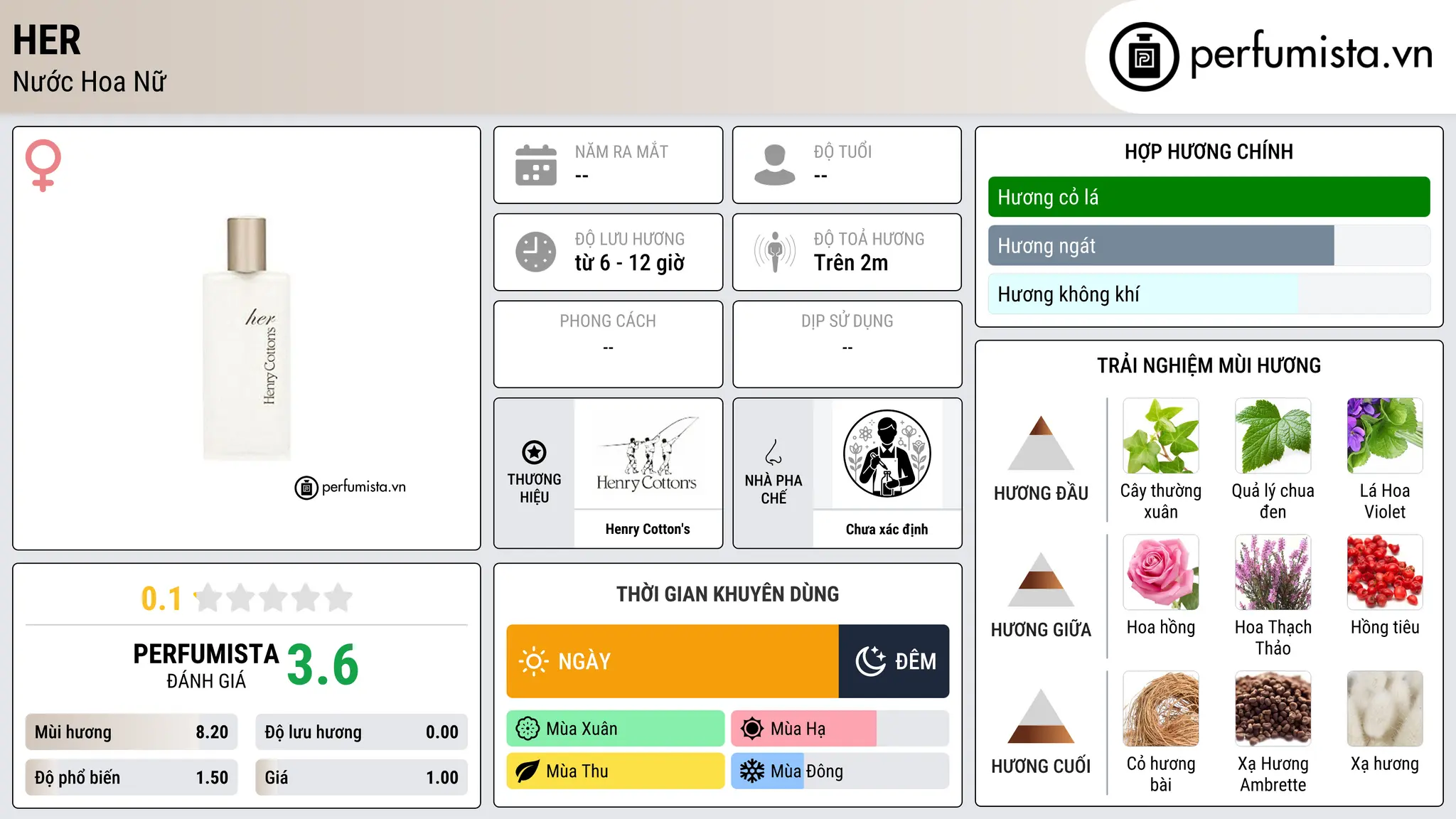1456x819 pixels.
Task: Open the Cỏ hương bài note image
Action: tap(1161, 709)
